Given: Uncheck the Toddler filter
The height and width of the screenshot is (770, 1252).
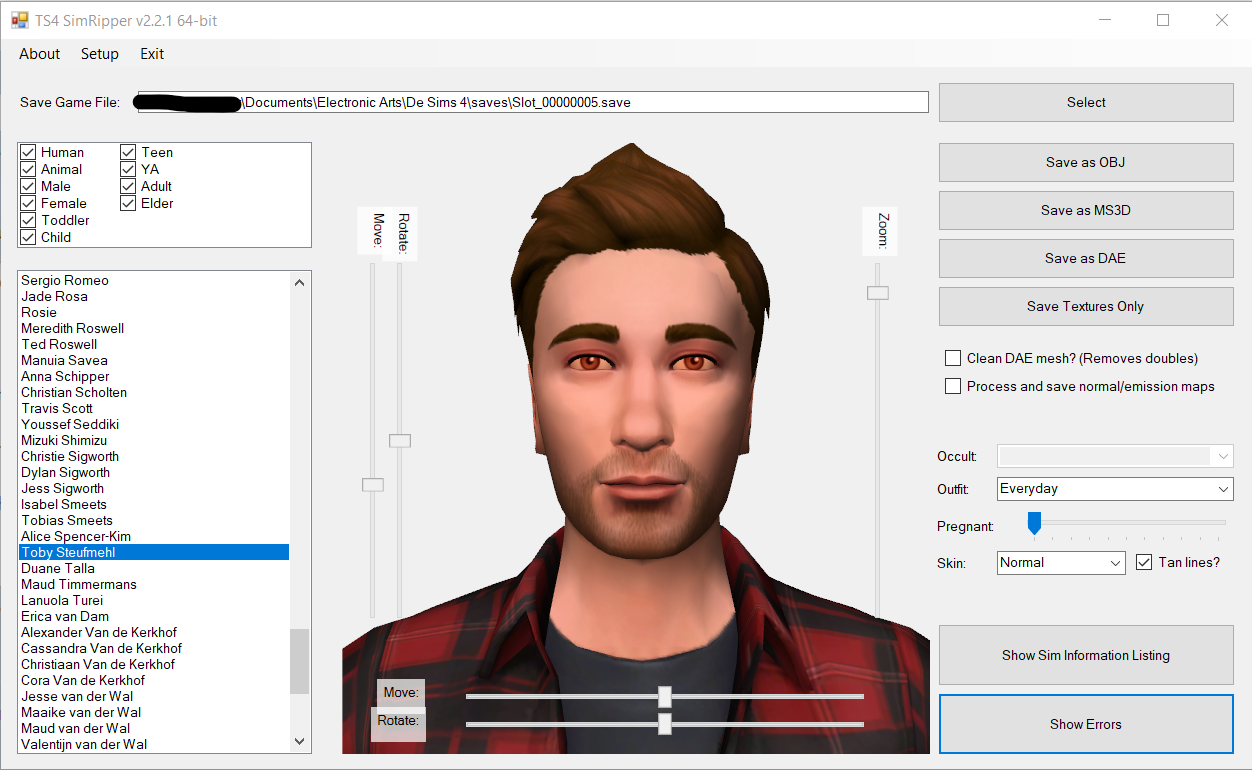Looking at the screenshot, I should click(28, 220).
